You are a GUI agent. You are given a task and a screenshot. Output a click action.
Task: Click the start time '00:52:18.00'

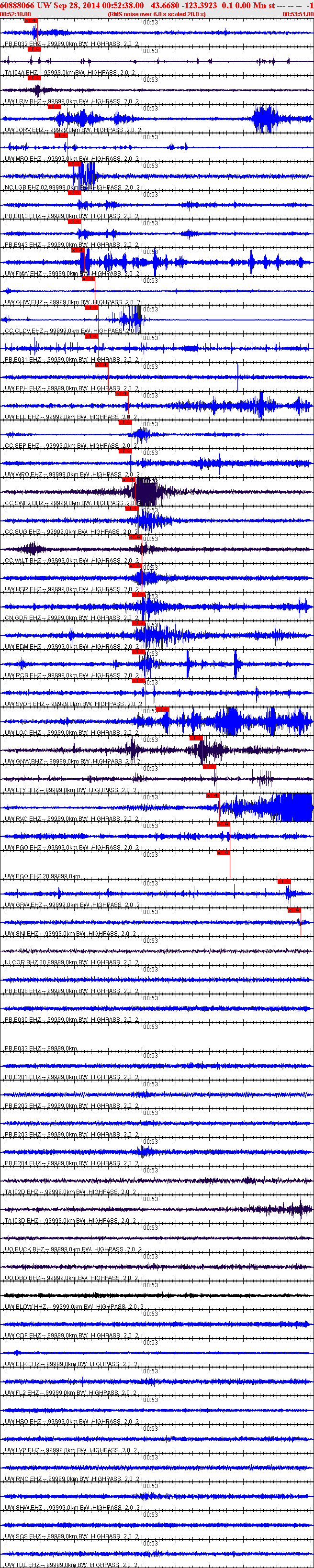coord(15,14)
